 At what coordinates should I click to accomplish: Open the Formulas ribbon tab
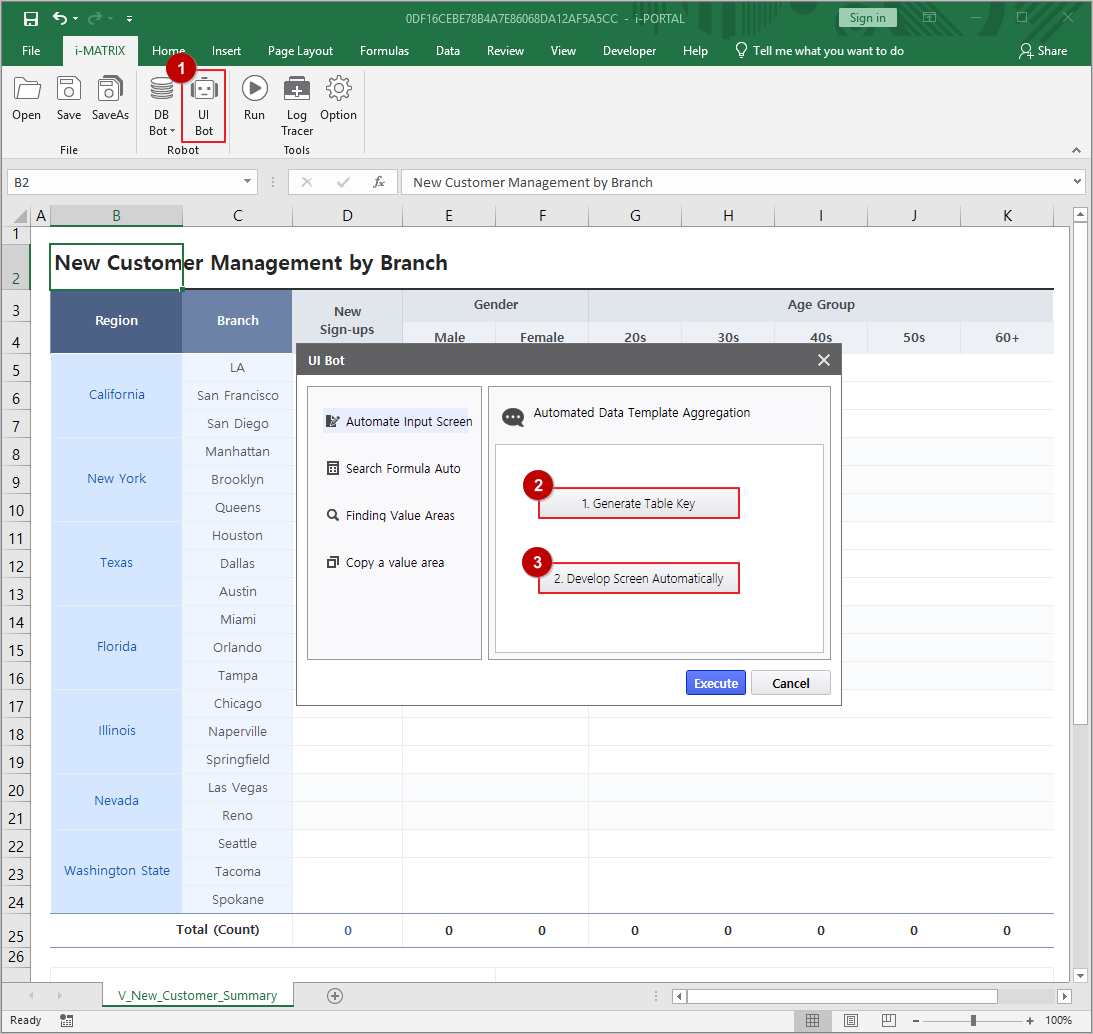pos(384,51)
